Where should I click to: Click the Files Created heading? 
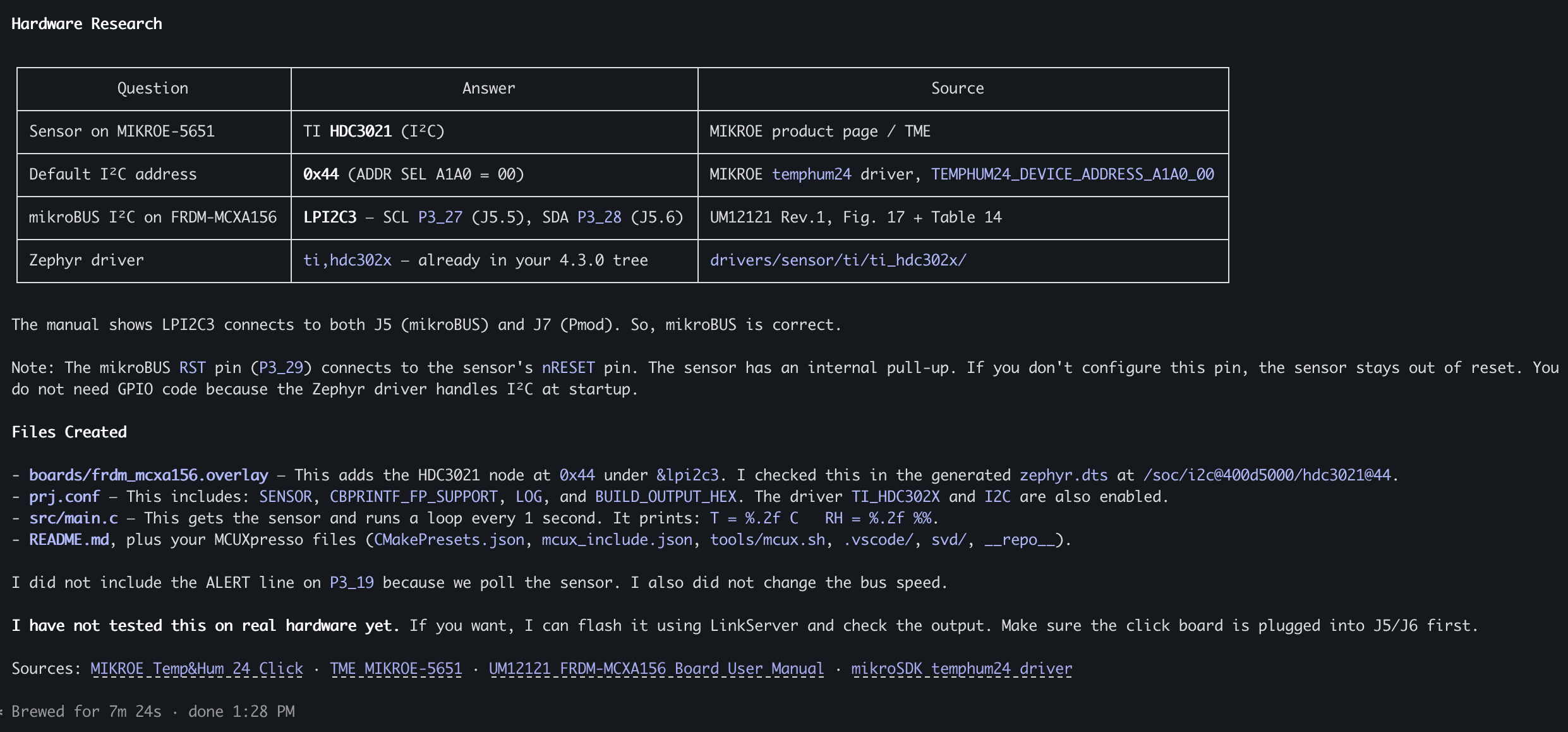[69, 432]
